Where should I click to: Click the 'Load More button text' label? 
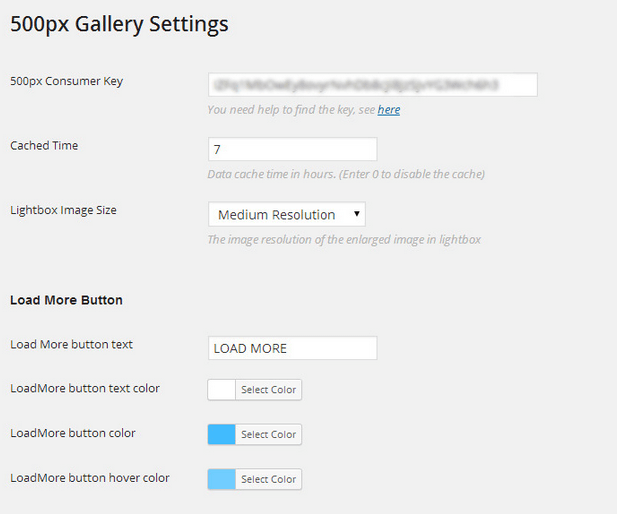pyautogui.click(x=71, y=344)
